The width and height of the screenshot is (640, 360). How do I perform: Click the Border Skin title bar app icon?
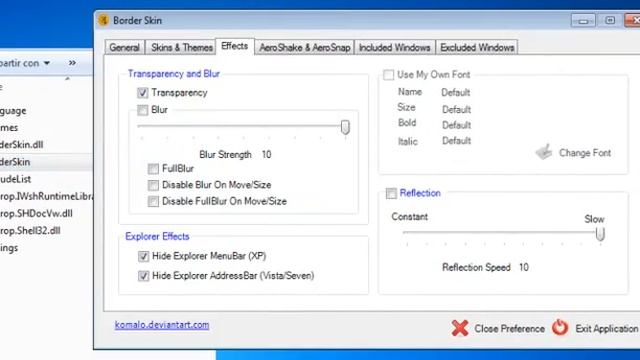click(103, 20)
